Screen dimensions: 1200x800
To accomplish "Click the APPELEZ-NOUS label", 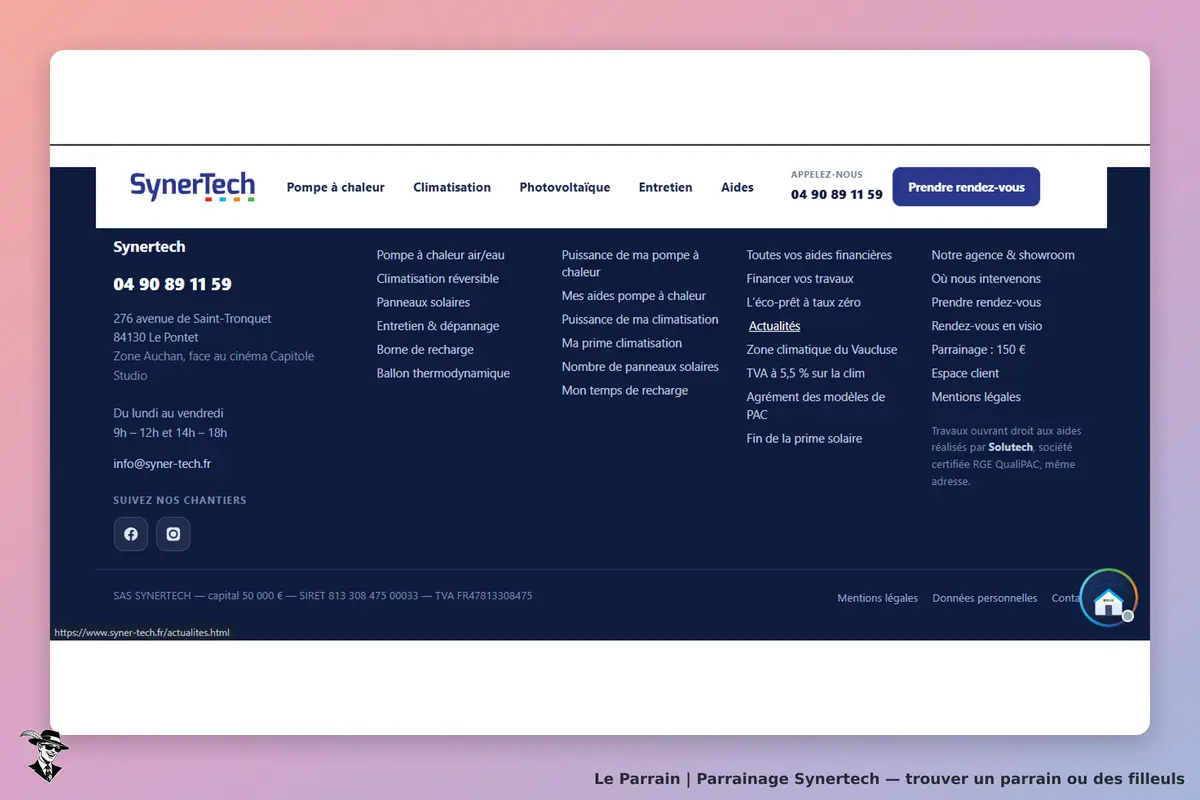I will coord(827,174).
